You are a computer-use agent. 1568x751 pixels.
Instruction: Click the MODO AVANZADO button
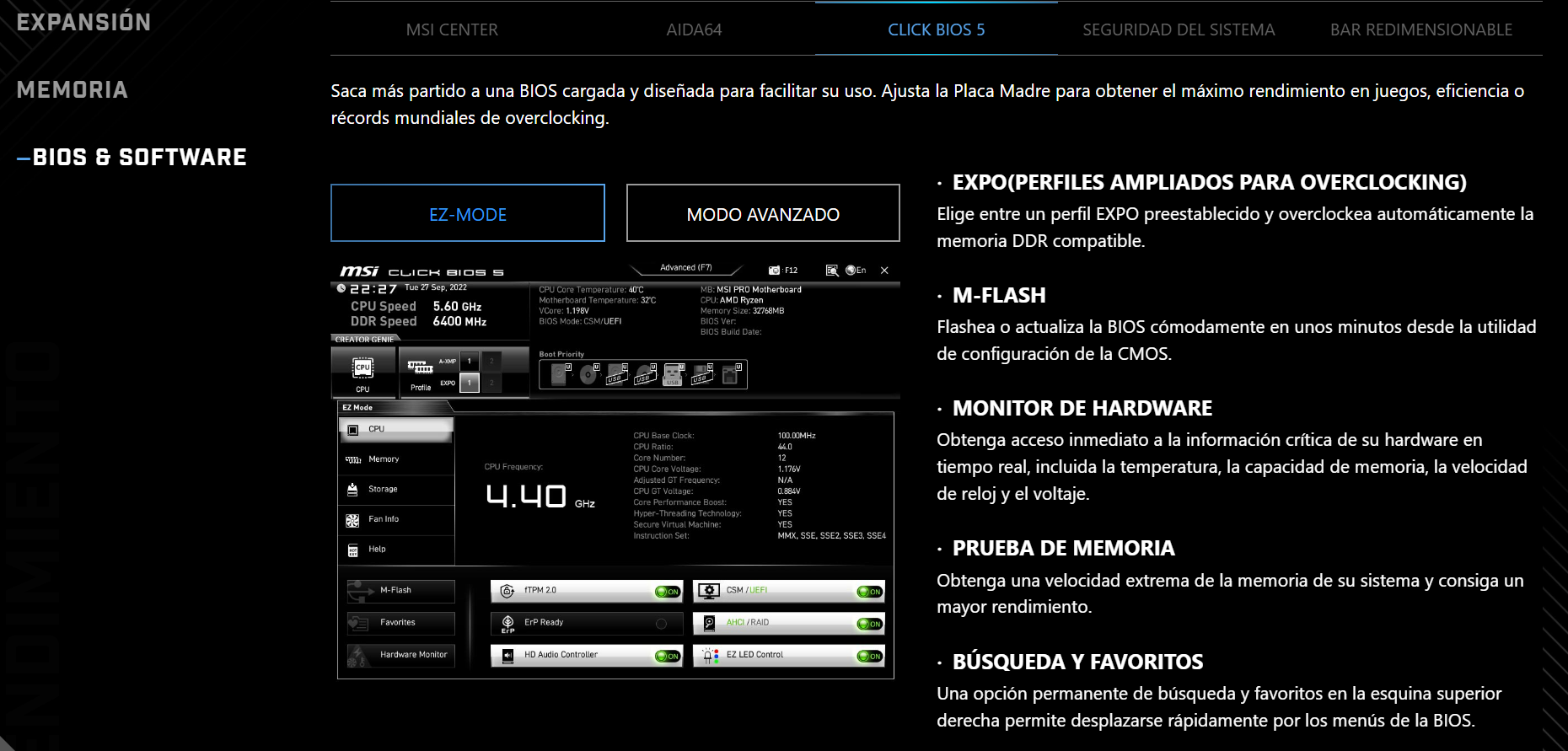point(763,213)
